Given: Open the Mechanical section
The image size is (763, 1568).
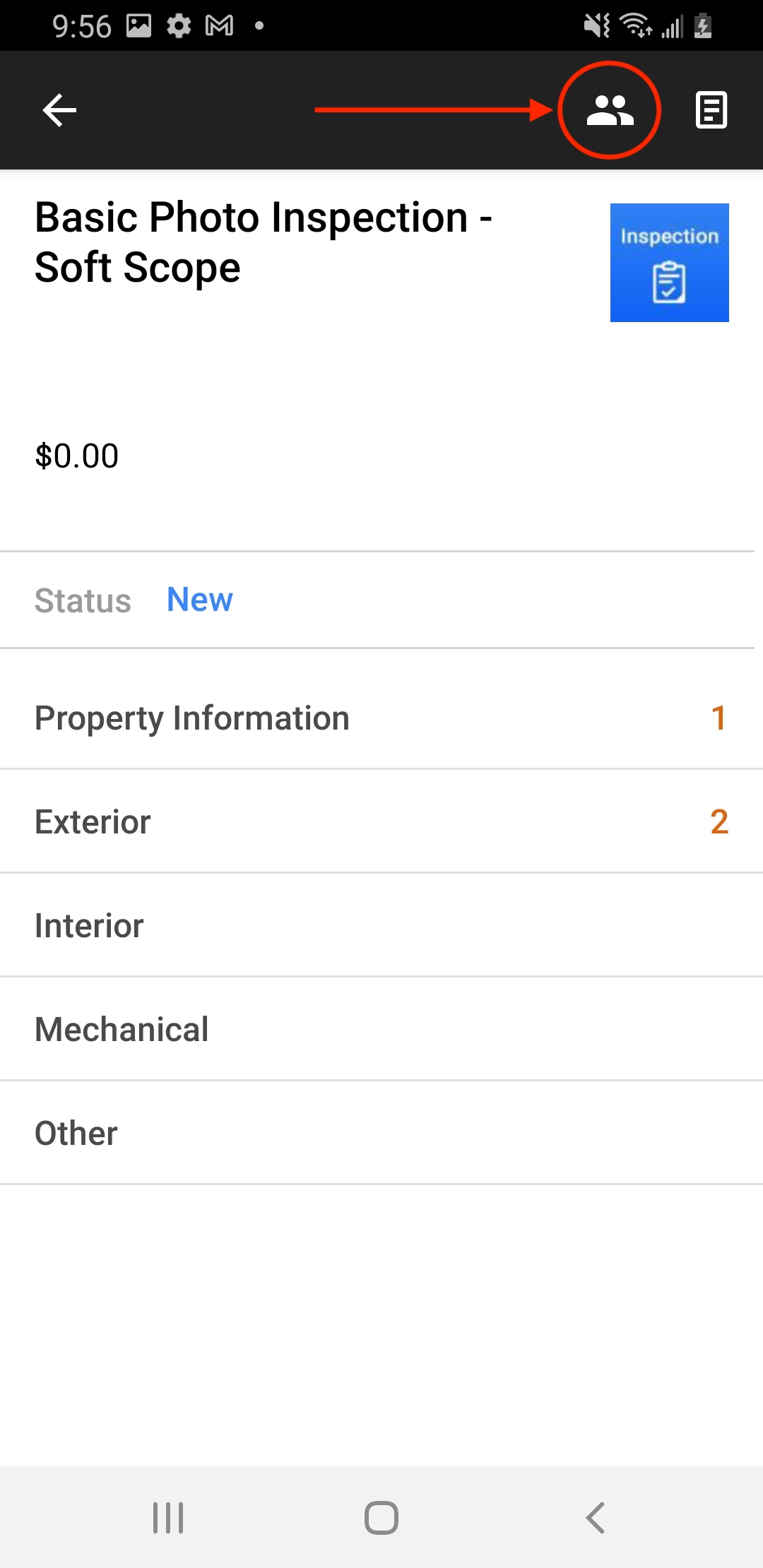Looking at the screenshot, I should tap(381, 1029).
